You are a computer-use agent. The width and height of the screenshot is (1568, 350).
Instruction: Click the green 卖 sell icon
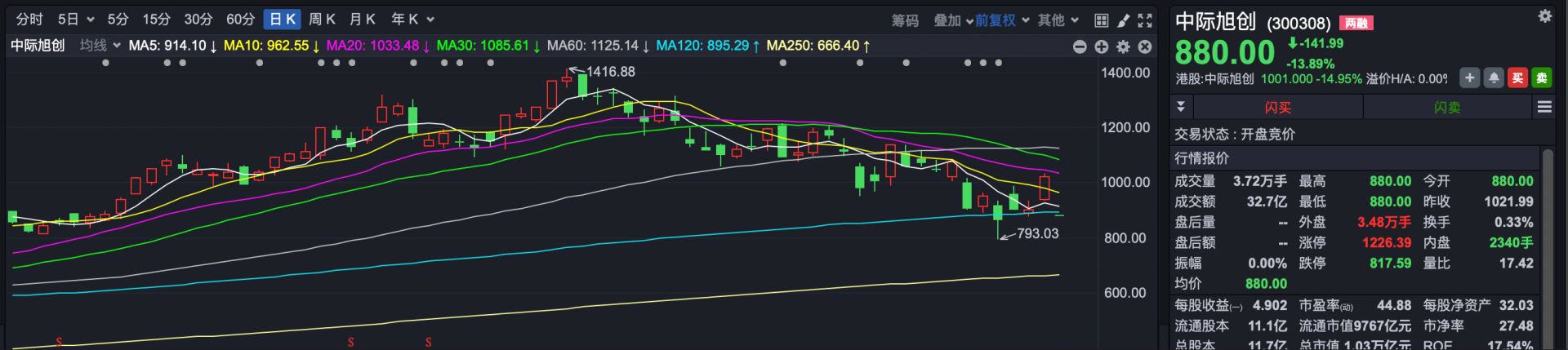[x=1541, y=78]
